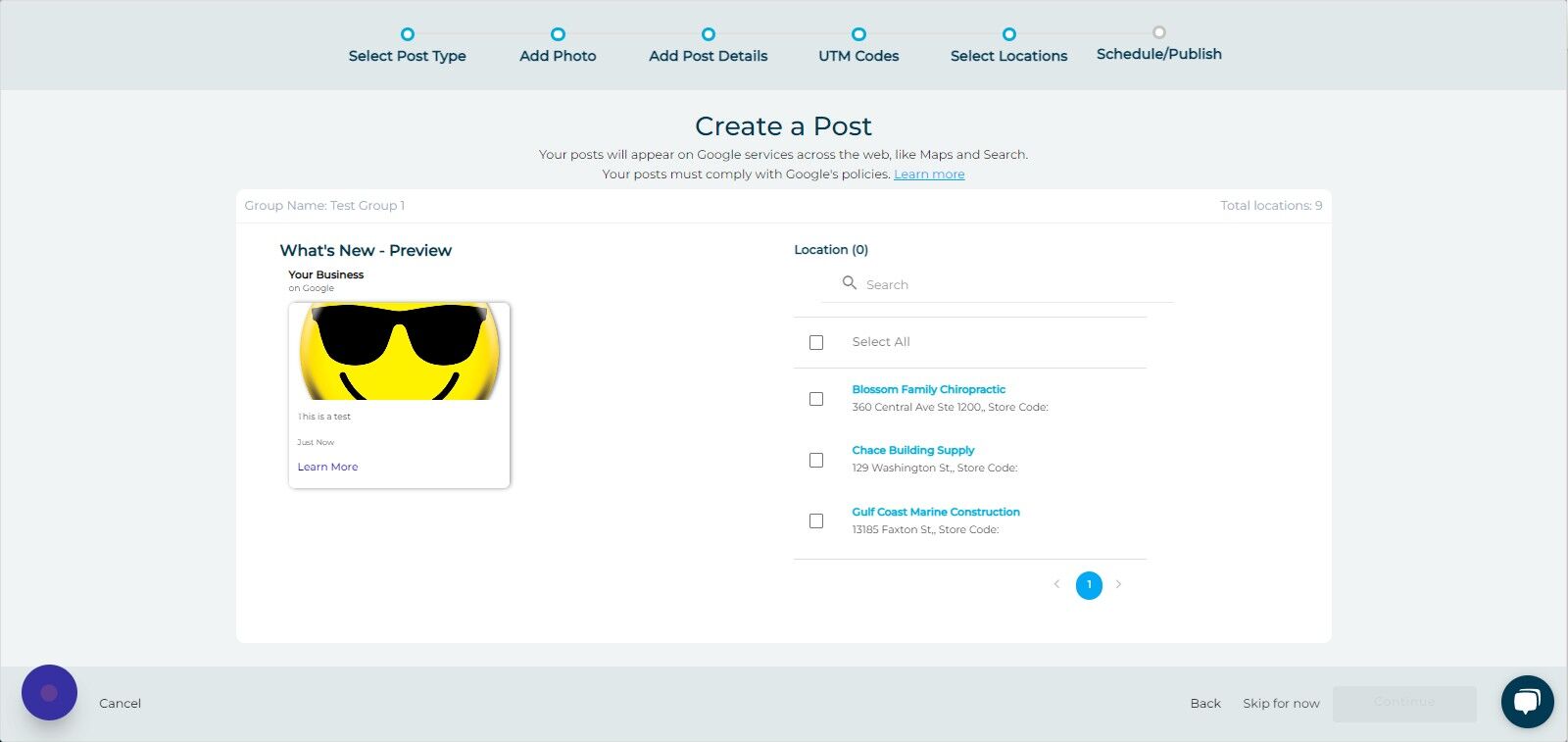Click the search magnifier icon
The width and height of the screenshot is (1568, 742).
click(x=850, y=283)
